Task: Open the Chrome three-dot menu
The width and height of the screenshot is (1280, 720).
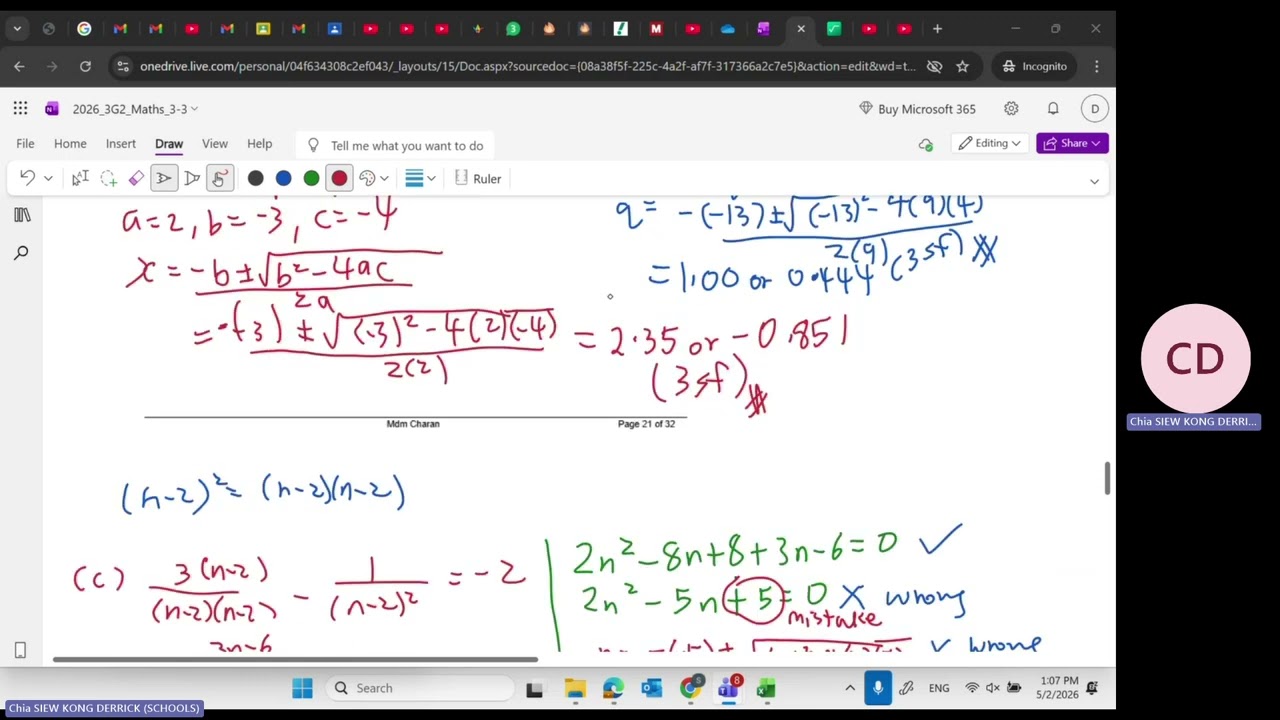Action: click(x=1097, y=66)
